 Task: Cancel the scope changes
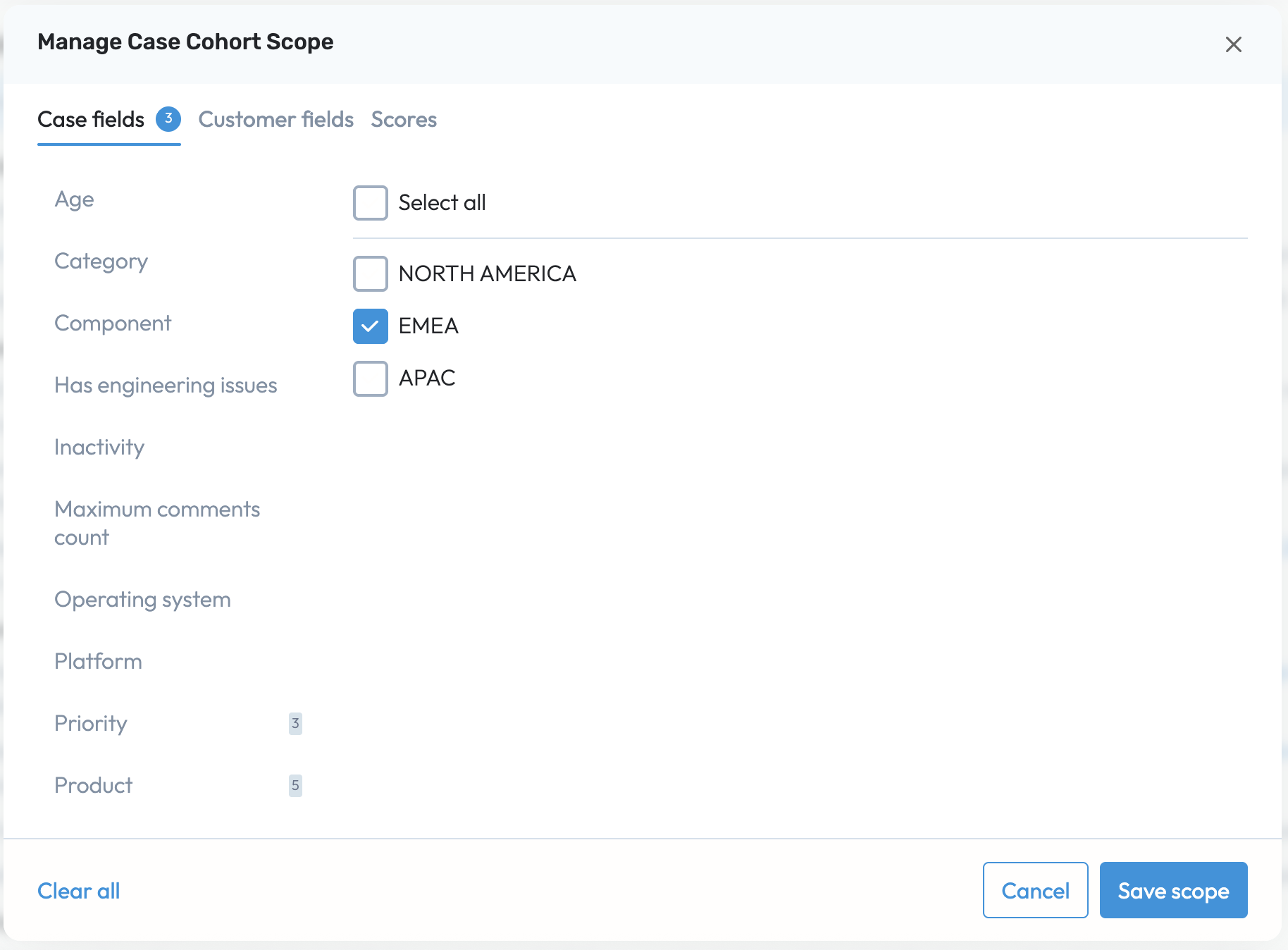pos(1035,890)
